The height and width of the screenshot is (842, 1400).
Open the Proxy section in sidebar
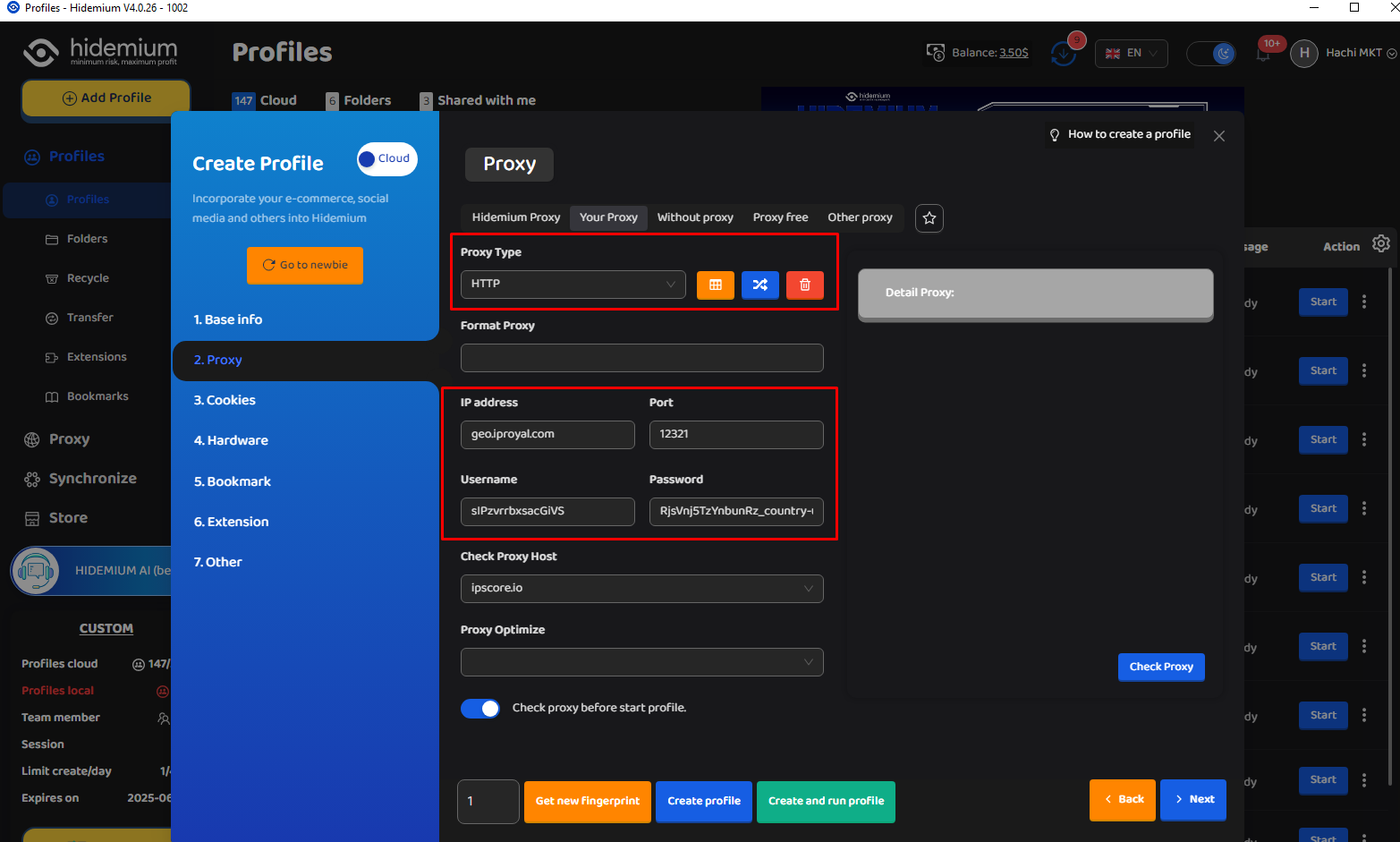(x=69, y=439)
